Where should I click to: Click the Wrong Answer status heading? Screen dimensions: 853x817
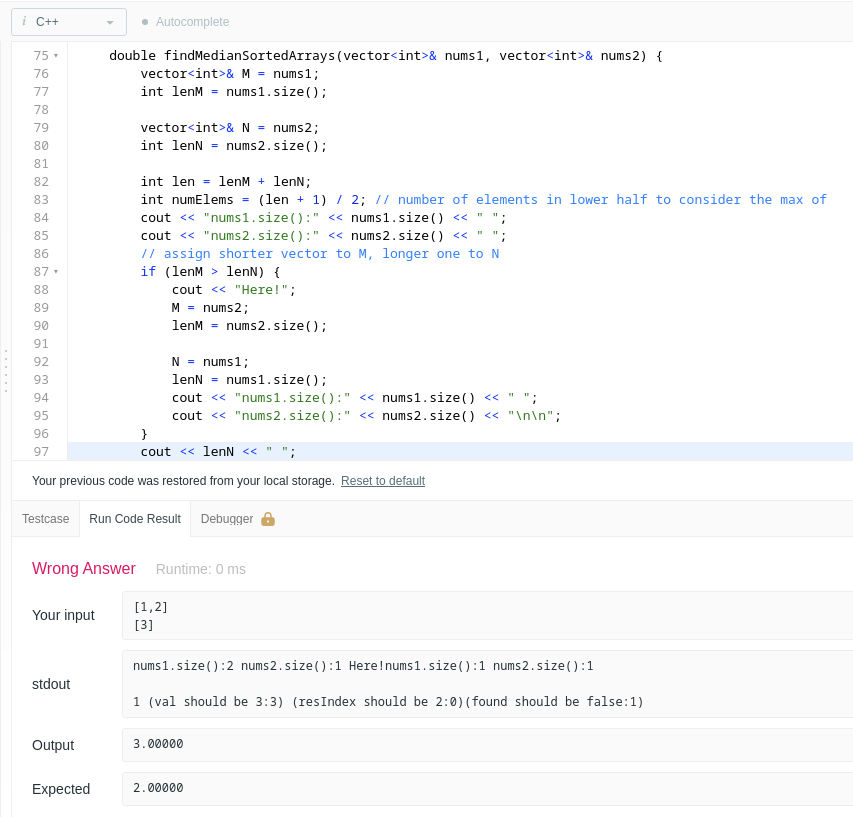pyautogui.click(x=84, y=569)
